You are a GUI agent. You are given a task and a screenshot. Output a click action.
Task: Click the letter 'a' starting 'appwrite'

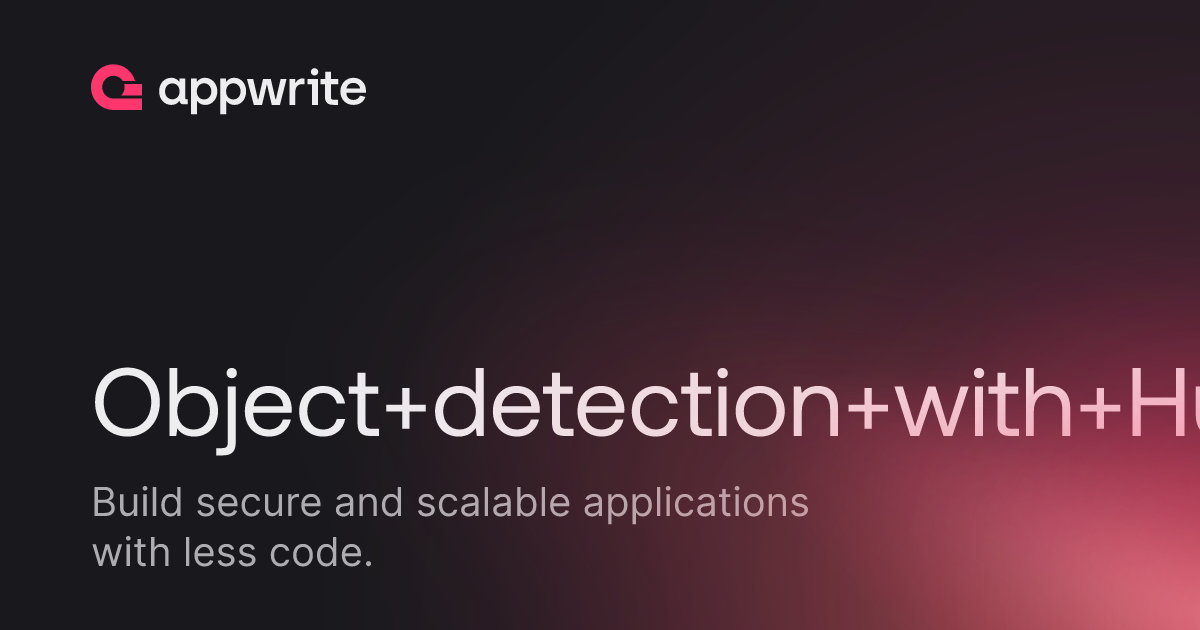[174, 93]
